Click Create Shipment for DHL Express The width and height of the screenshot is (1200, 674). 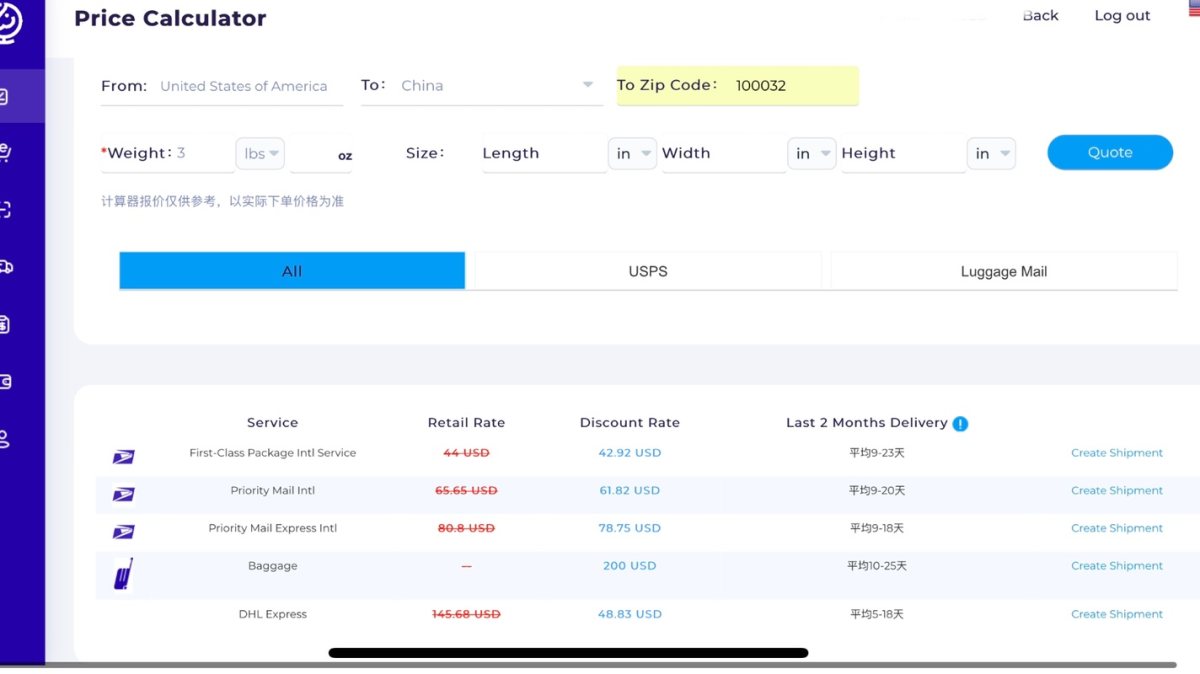(x=1116, y=614)
